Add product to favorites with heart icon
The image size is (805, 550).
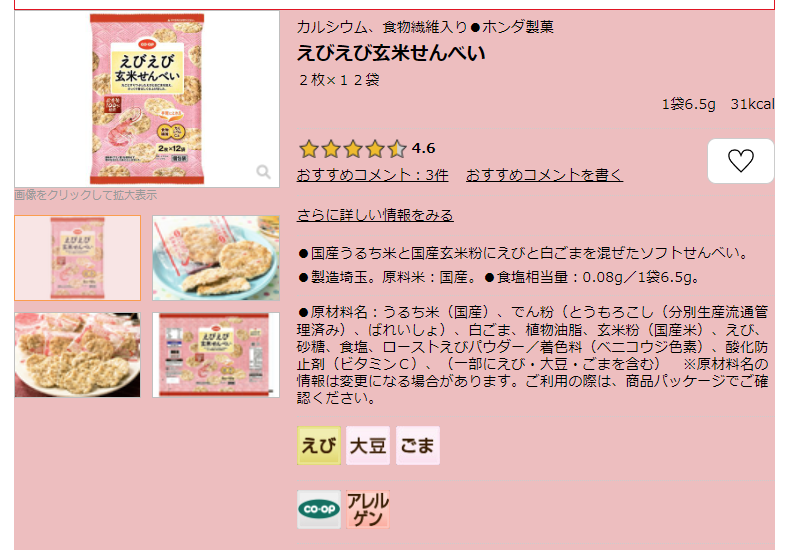[x=740, y=161]
